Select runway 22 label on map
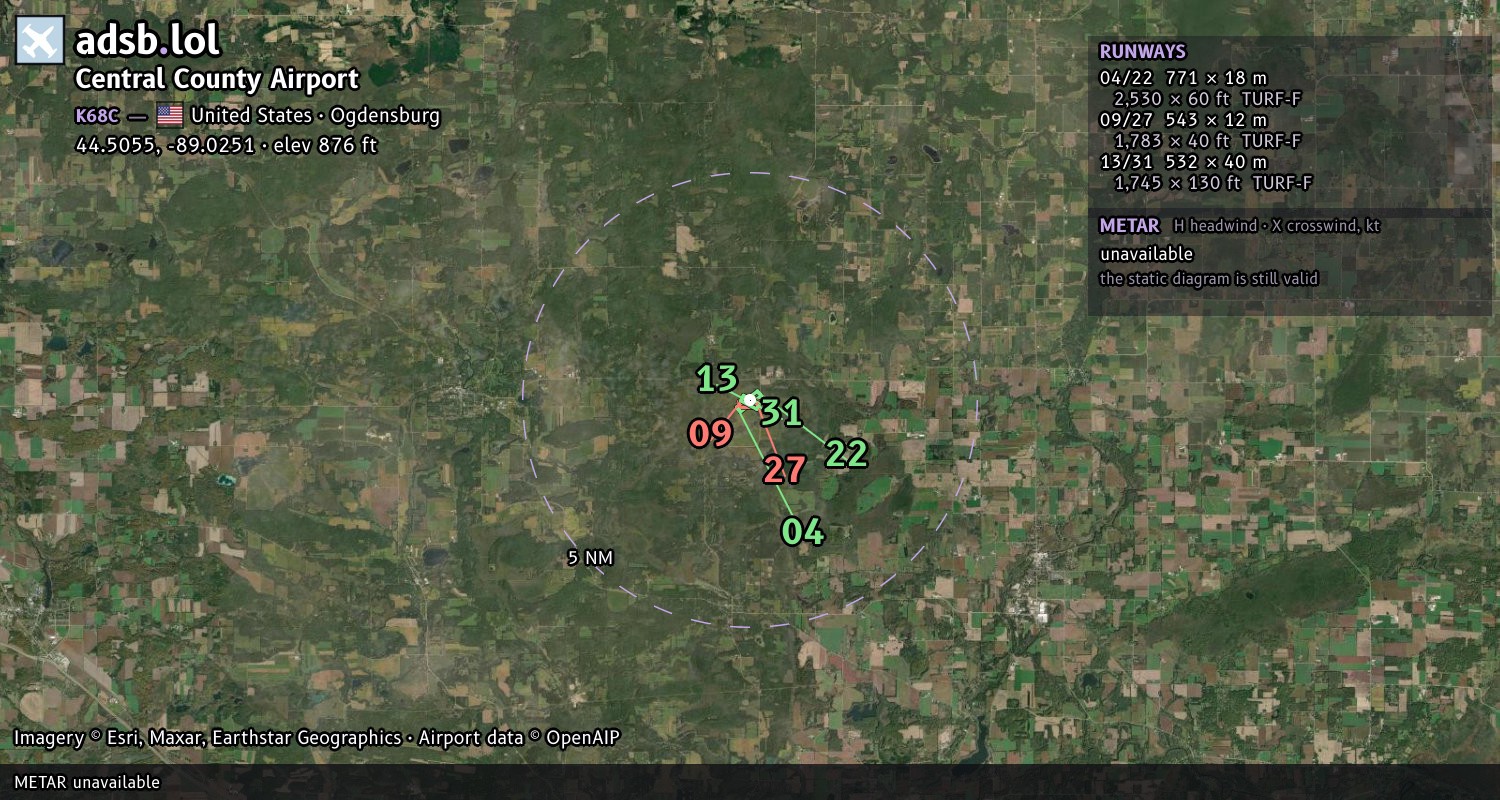1500x800 pixels. (846, 454)
